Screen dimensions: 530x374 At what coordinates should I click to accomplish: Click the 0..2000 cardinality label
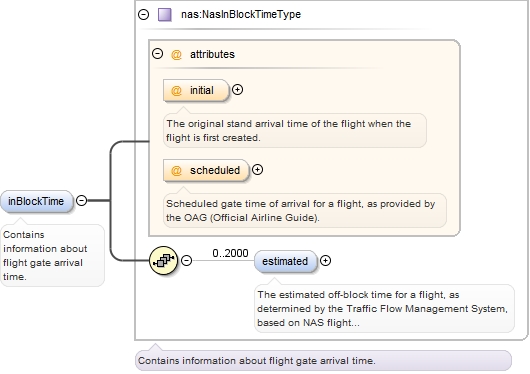click(231, 253)
